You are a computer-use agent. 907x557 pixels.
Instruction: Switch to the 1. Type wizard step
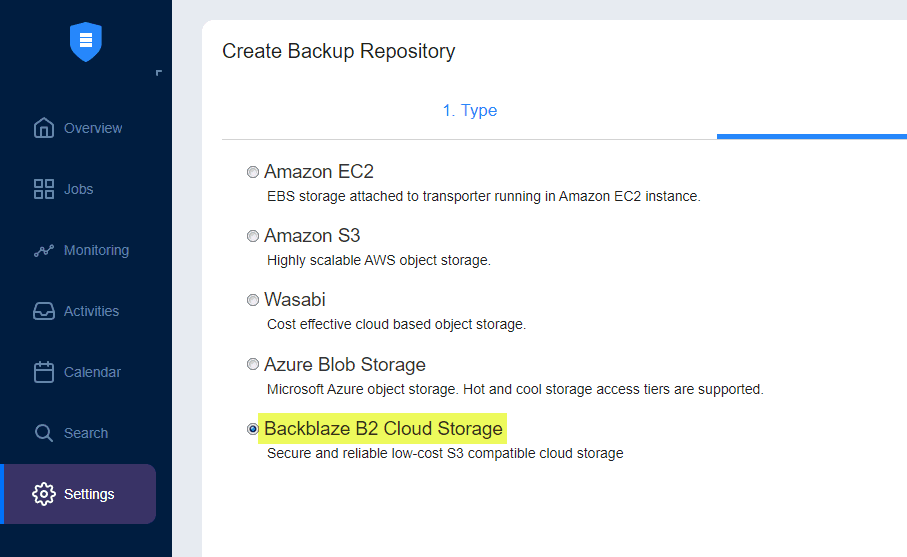coord(469,110)
